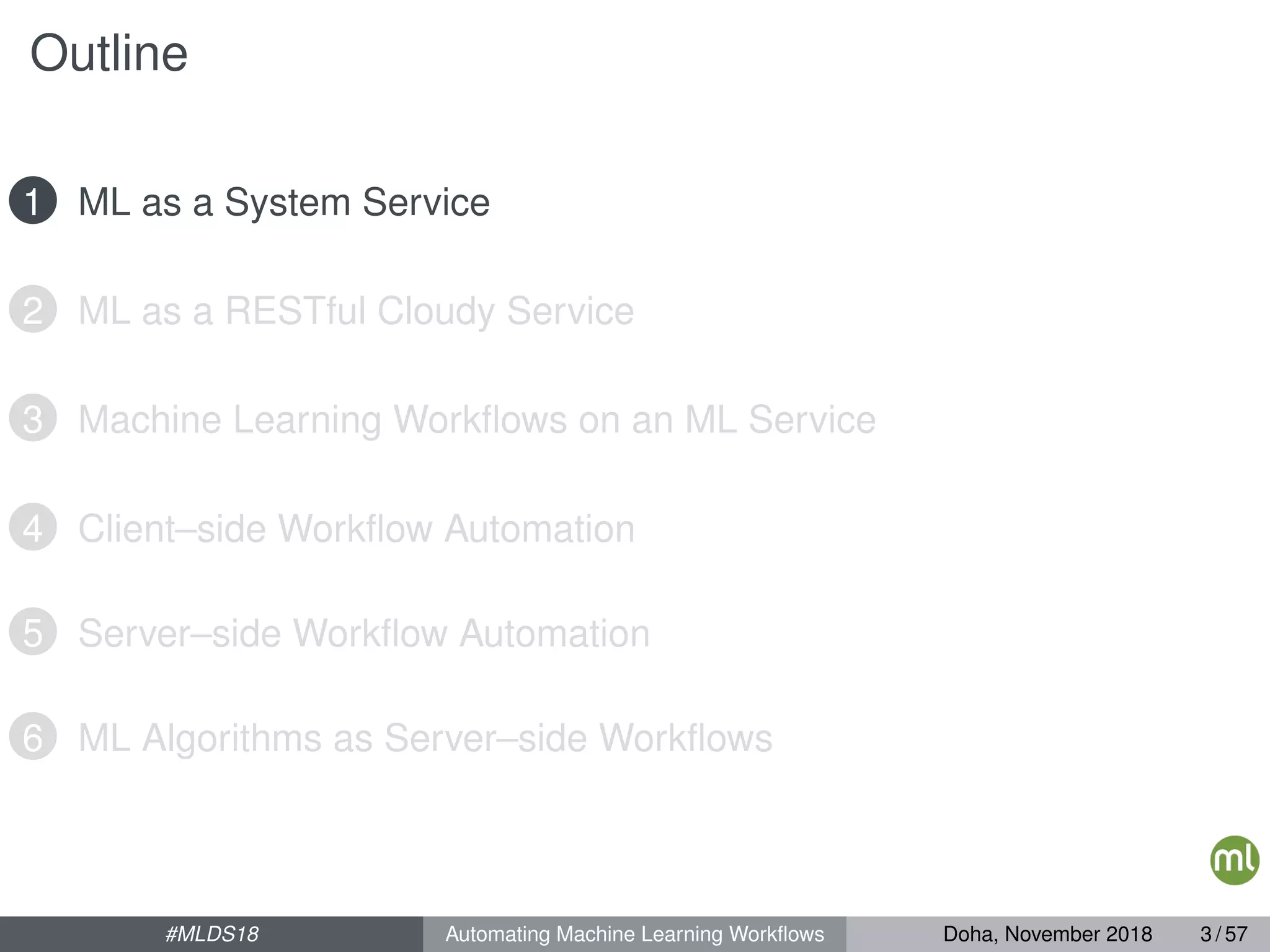Click the number 1 bullet circle
Viewport: 1270px width, 952px height.
(33, 200)
